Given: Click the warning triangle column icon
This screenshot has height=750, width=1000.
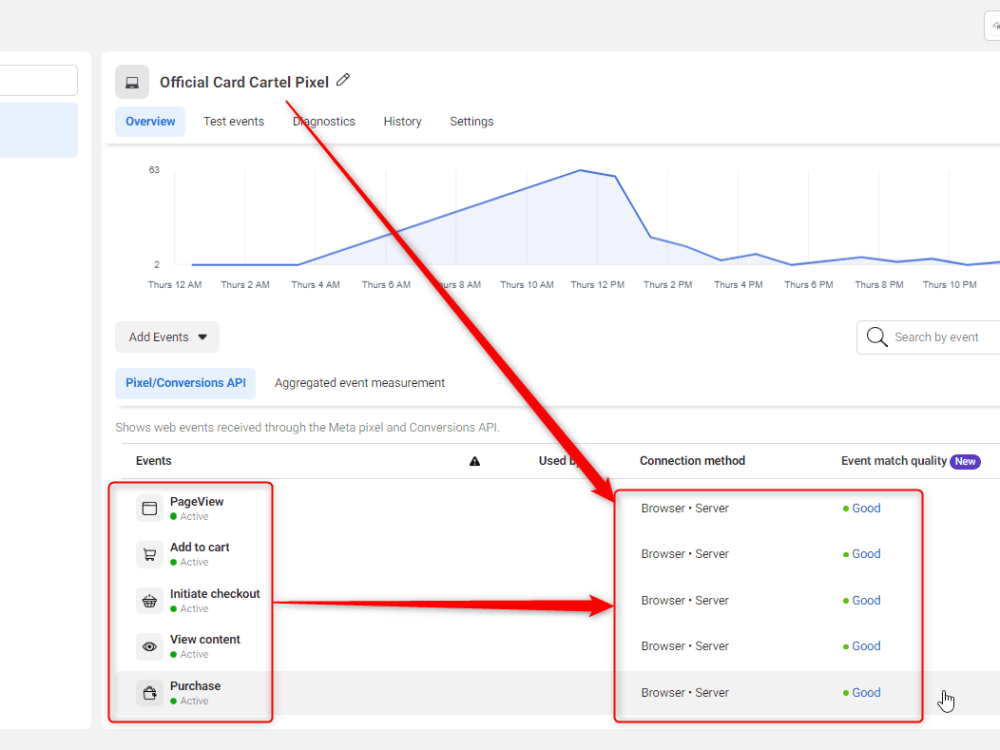Looking at the screenshot, I should point(474,461).
